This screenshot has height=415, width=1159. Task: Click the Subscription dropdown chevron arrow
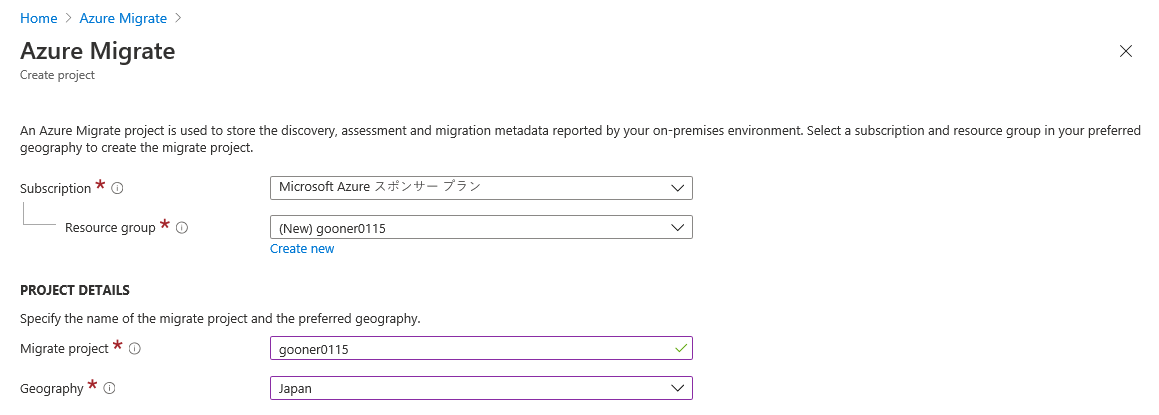(677, 187)
